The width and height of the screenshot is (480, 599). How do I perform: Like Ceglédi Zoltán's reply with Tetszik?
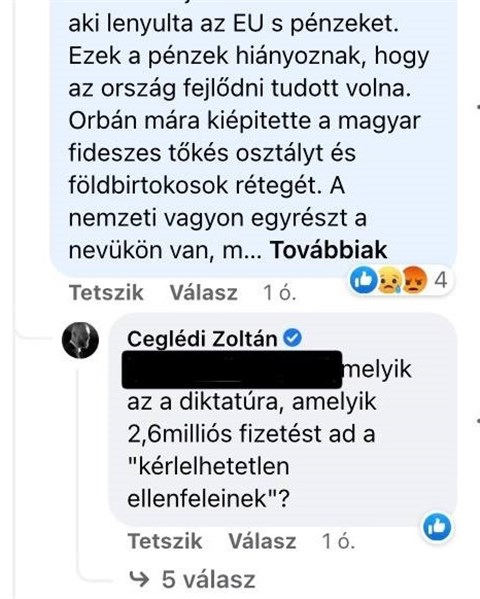[165, 541]
